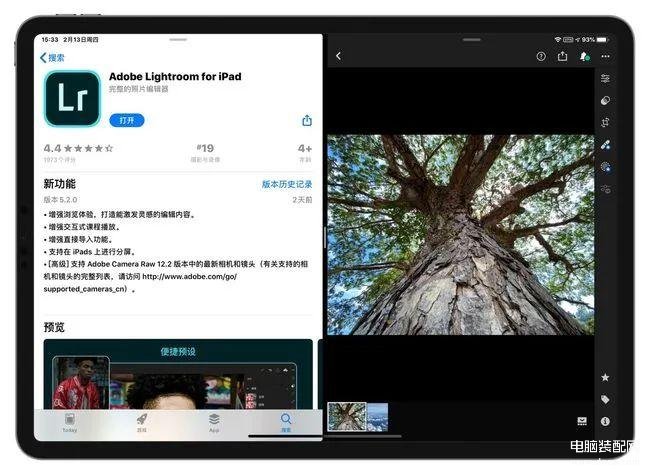Select the Crop and rotate tool
Screen dimensions: 650x475
point(605,122)
